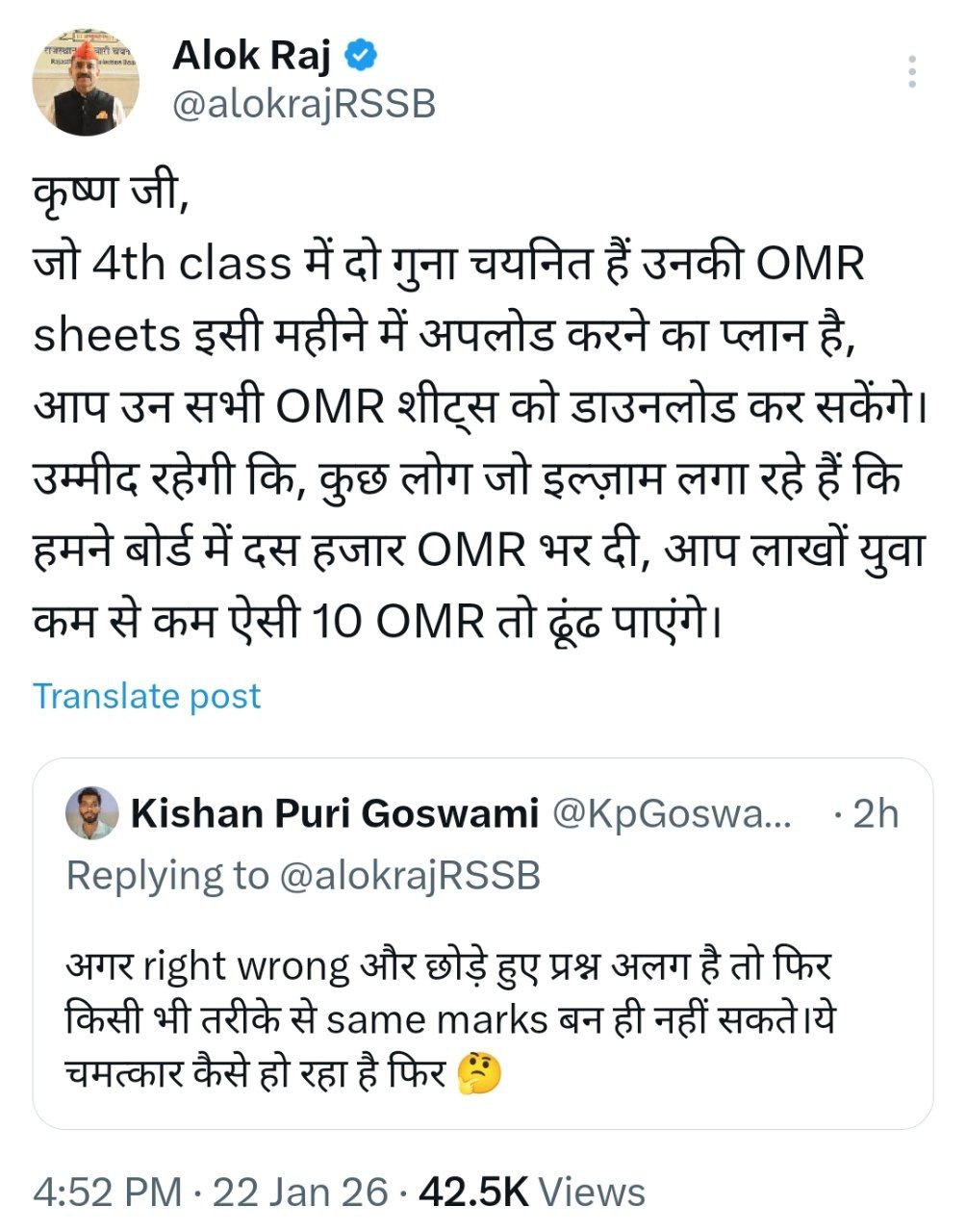
Task: Click Translate post
Action: (147, 696)
